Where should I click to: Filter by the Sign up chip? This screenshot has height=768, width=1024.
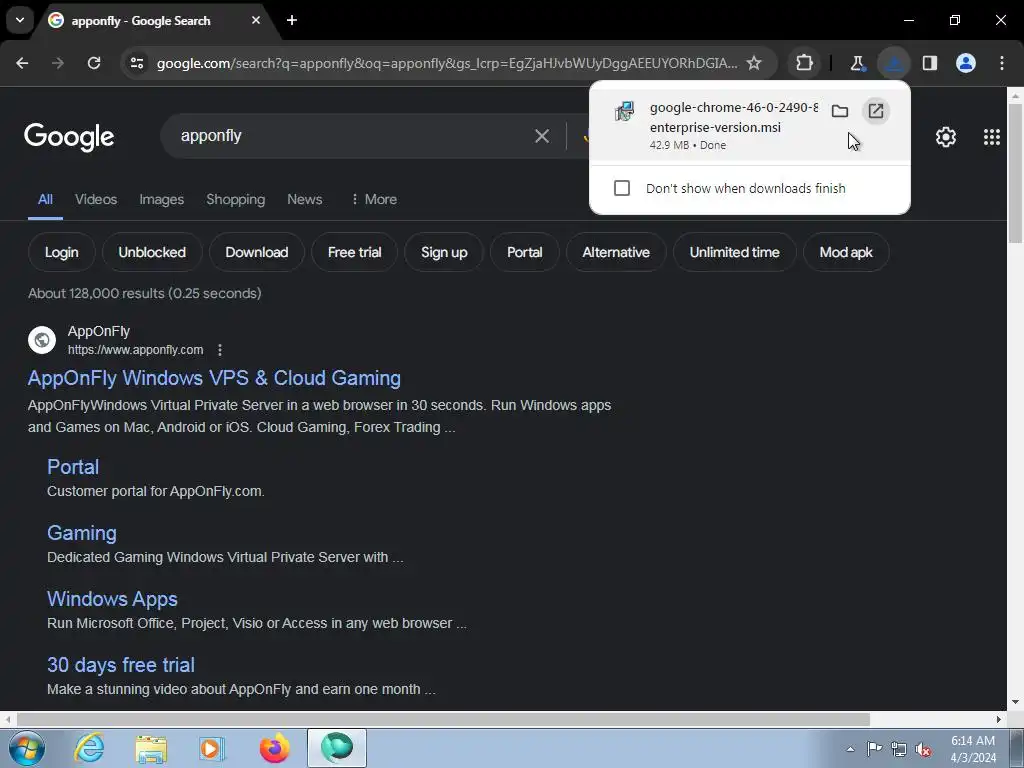(444, 252)
